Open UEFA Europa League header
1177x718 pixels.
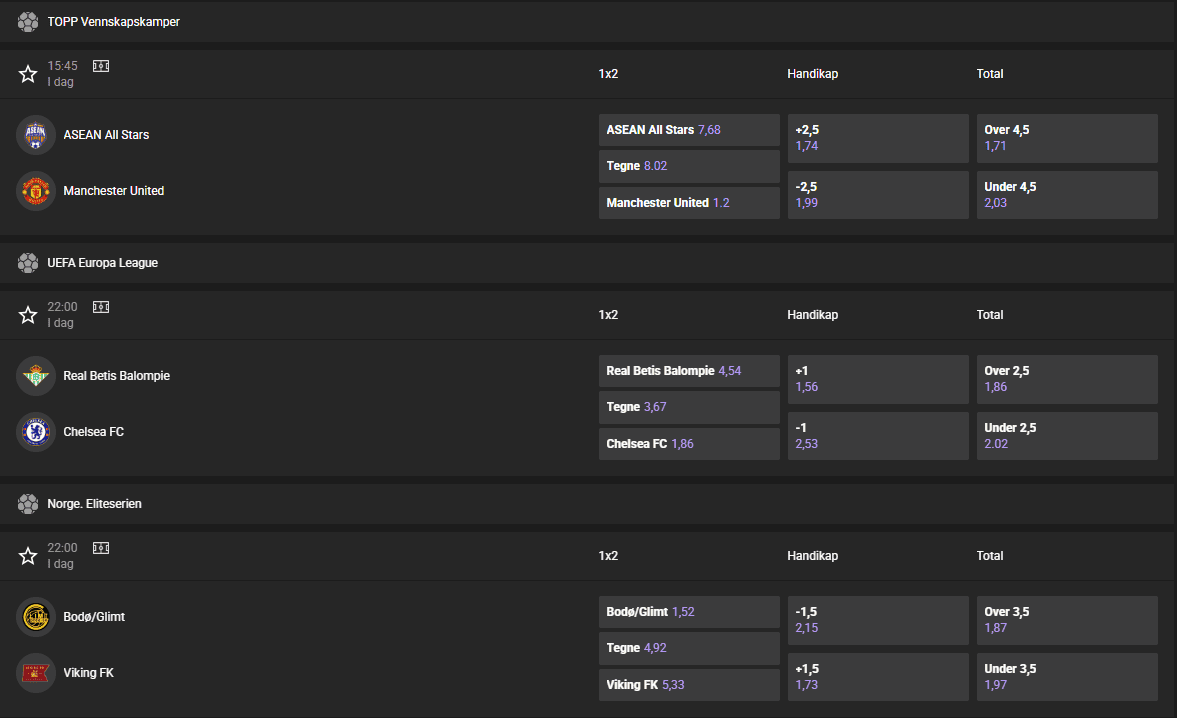pos(587,263)
